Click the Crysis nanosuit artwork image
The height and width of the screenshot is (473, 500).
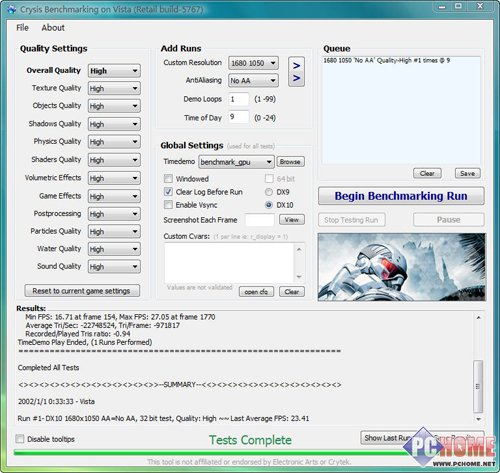click(x=402, y=267)
